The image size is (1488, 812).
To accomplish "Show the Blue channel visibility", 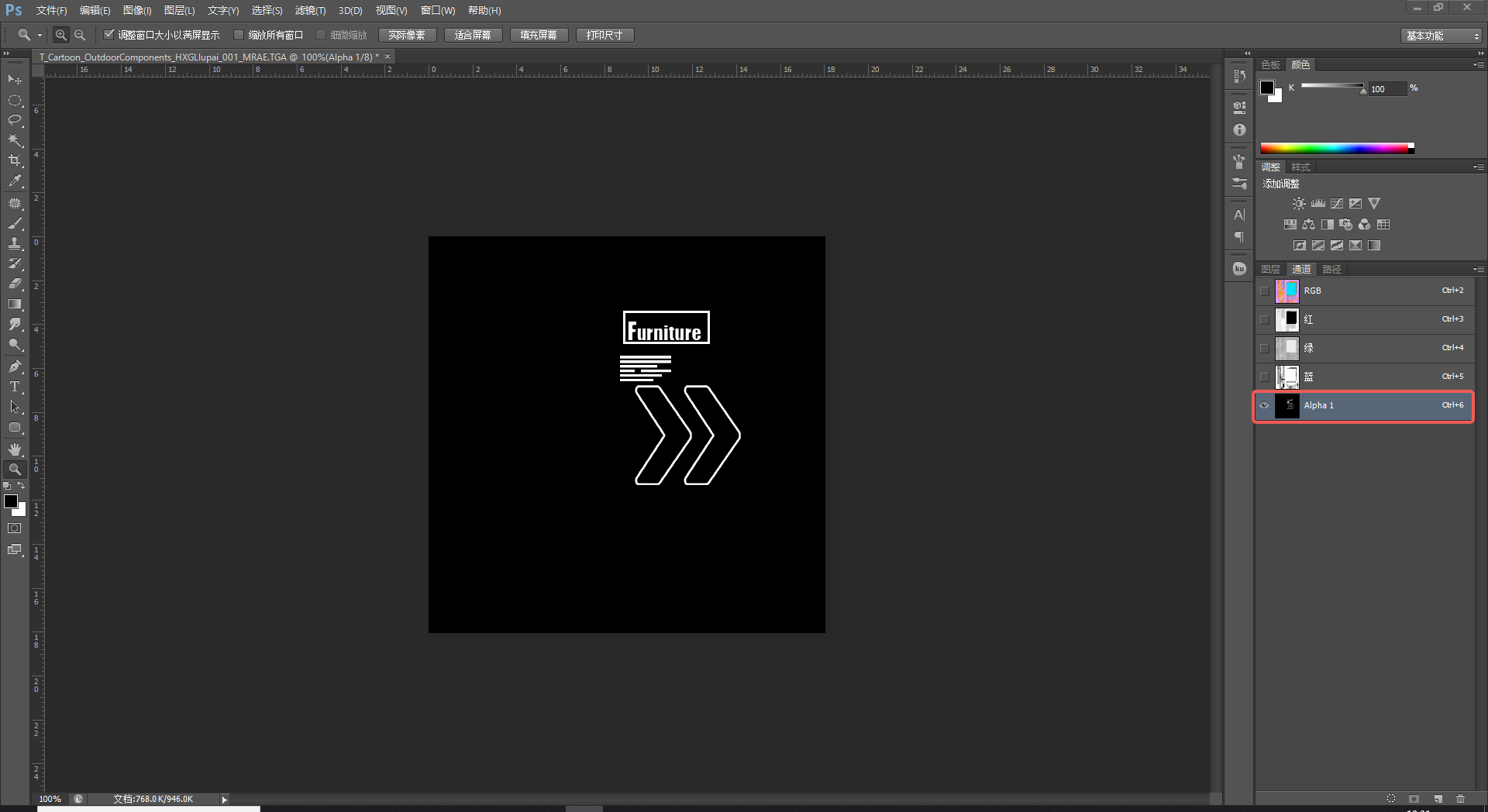I will point(1265,377).
